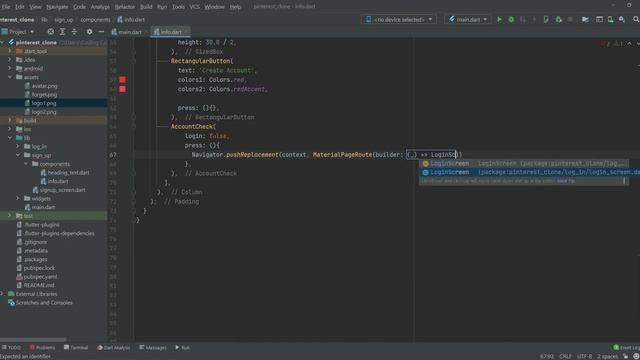Viewport: 640px width, 360px height.
Task: Open signup_screen.dart file
Action: (x=62, y=190)
